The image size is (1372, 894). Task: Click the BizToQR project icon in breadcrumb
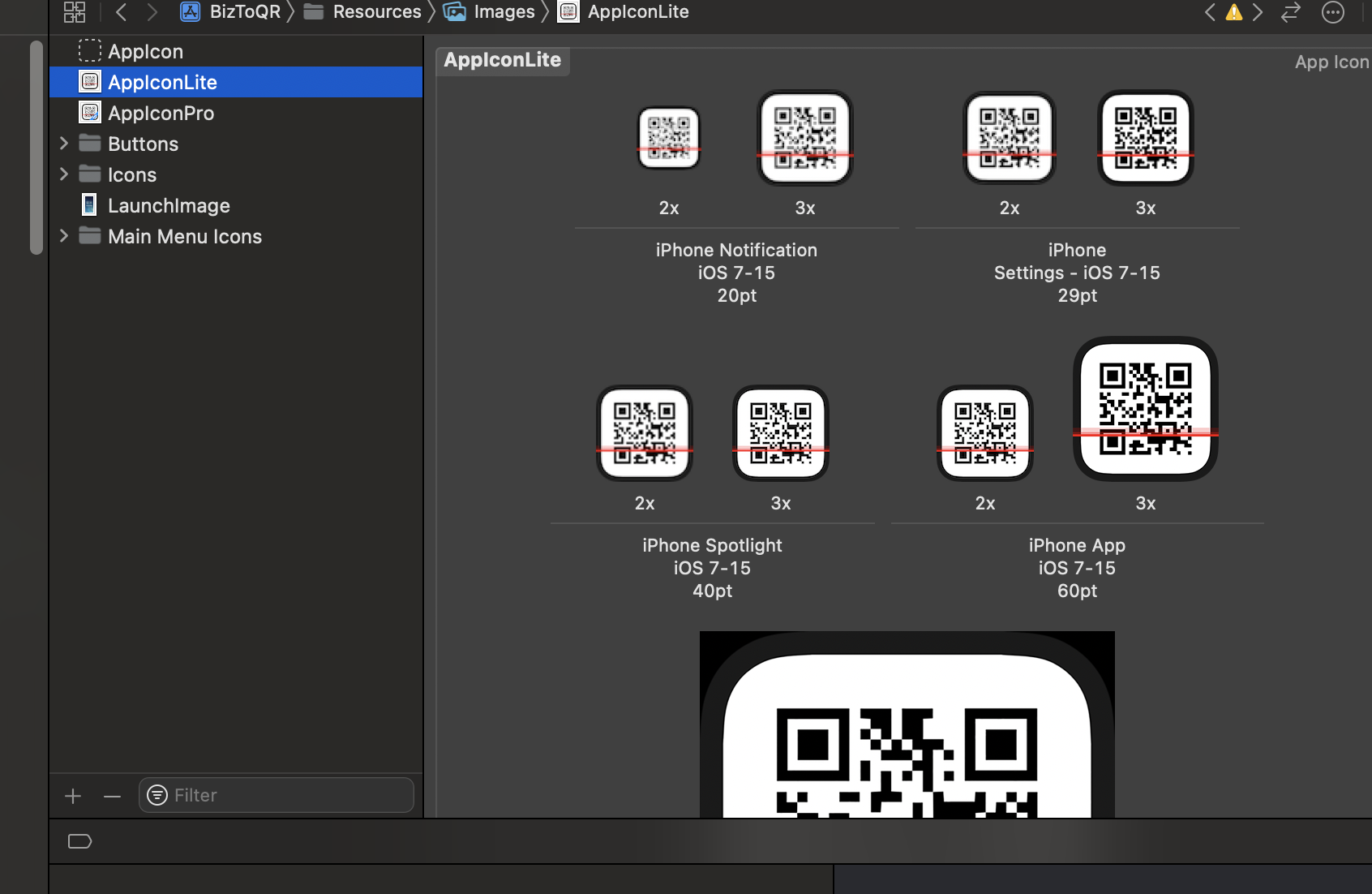190,12
